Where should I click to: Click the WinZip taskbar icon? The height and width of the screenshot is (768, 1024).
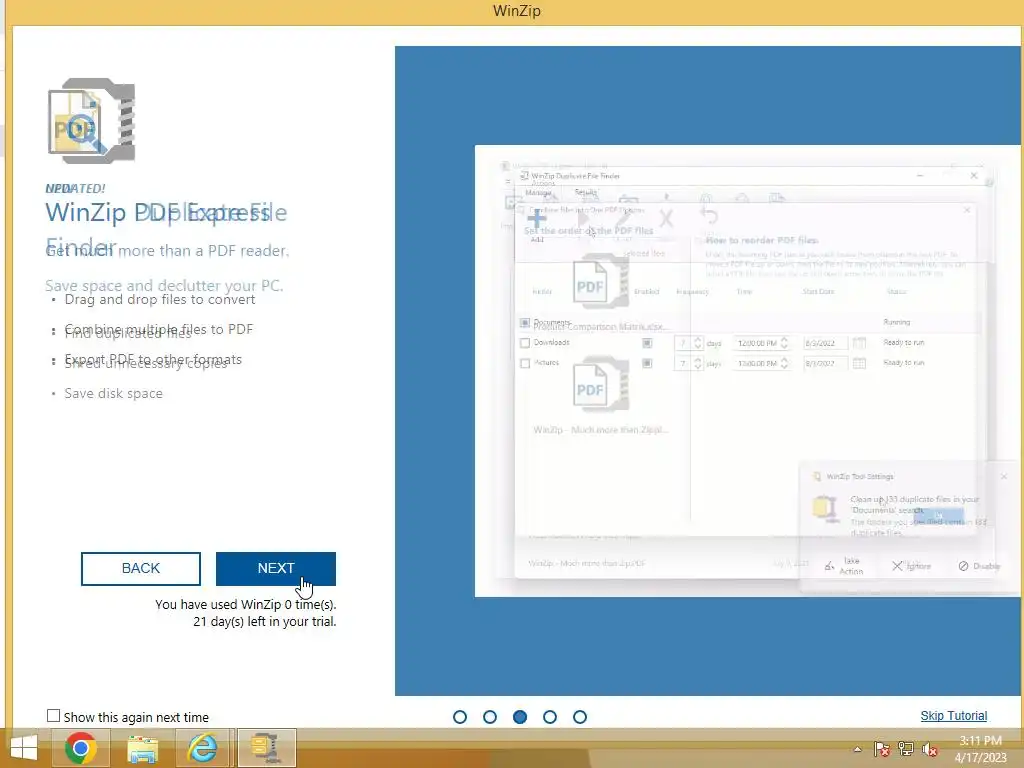tap(266, 748)
